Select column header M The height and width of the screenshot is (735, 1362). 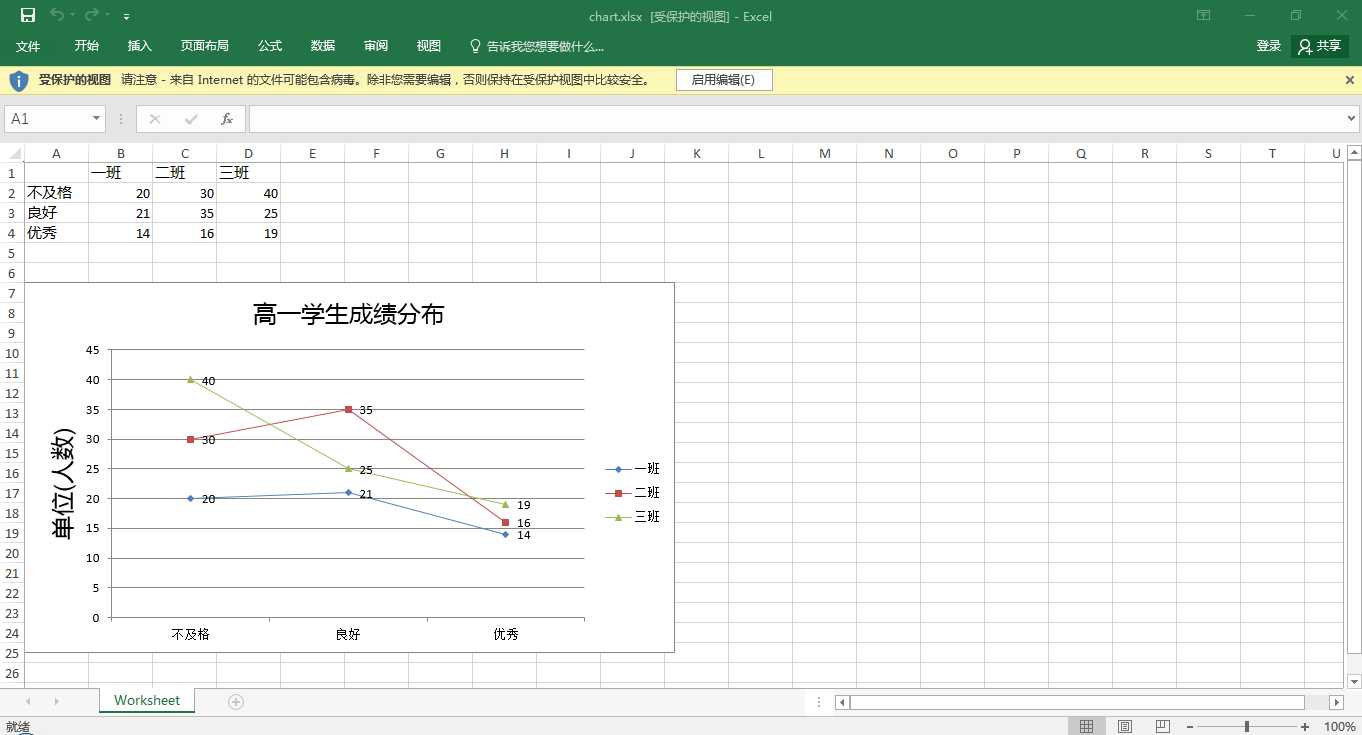coord(825,153)
